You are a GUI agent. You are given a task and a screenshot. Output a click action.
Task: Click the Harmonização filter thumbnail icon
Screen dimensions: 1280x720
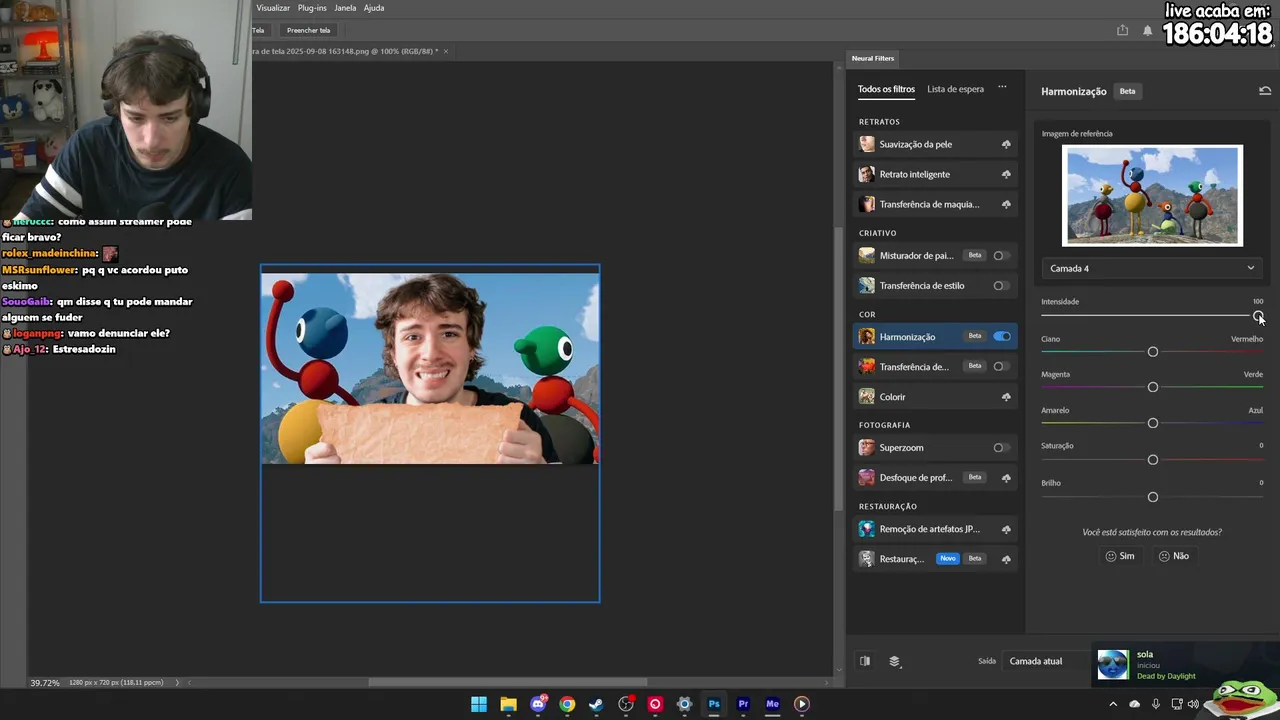pyautogui.click(x=867, y=337)
